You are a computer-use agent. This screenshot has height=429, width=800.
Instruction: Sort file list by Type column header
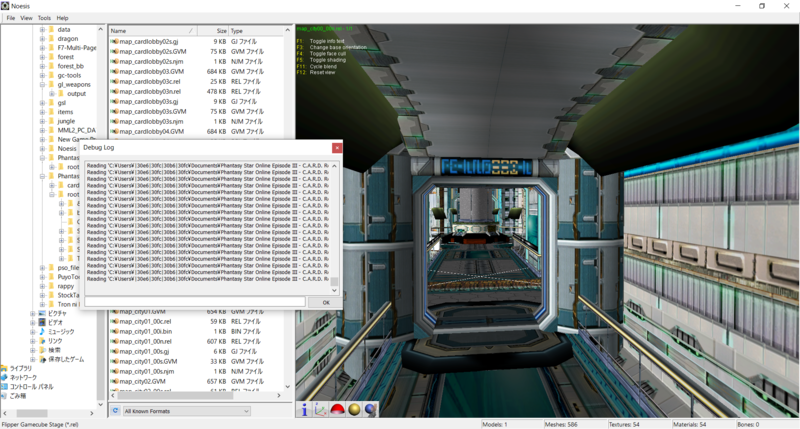(x=255, y=31)
